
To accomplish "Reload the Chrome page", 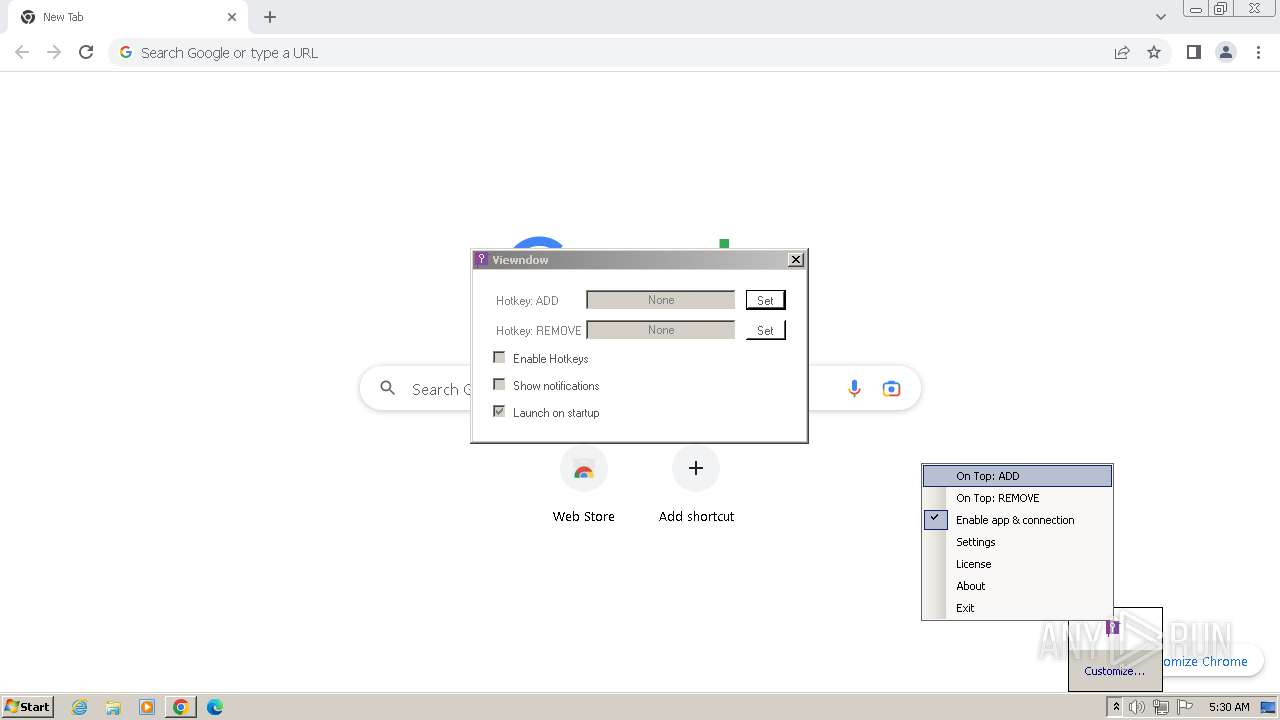I will point(86,53).
